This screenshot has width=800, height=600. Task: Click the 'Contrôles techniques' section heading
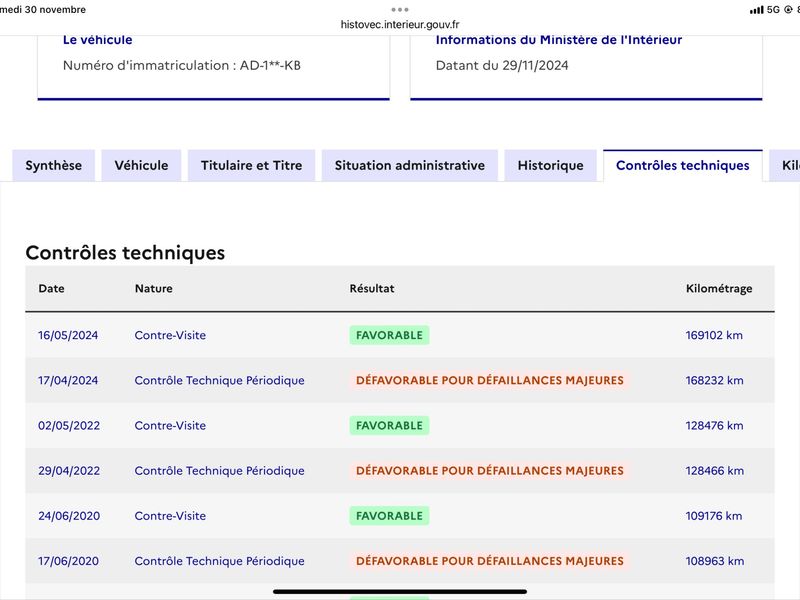click(125, 253)
